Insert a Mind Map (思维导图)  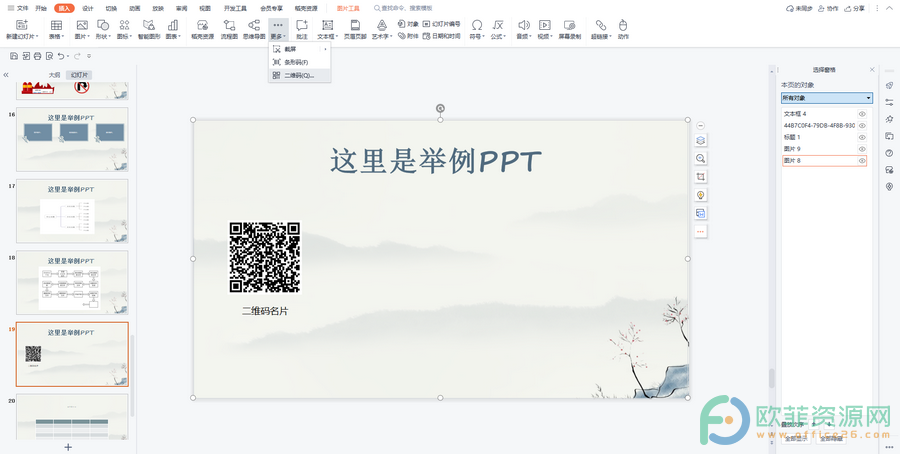point(254,29)
